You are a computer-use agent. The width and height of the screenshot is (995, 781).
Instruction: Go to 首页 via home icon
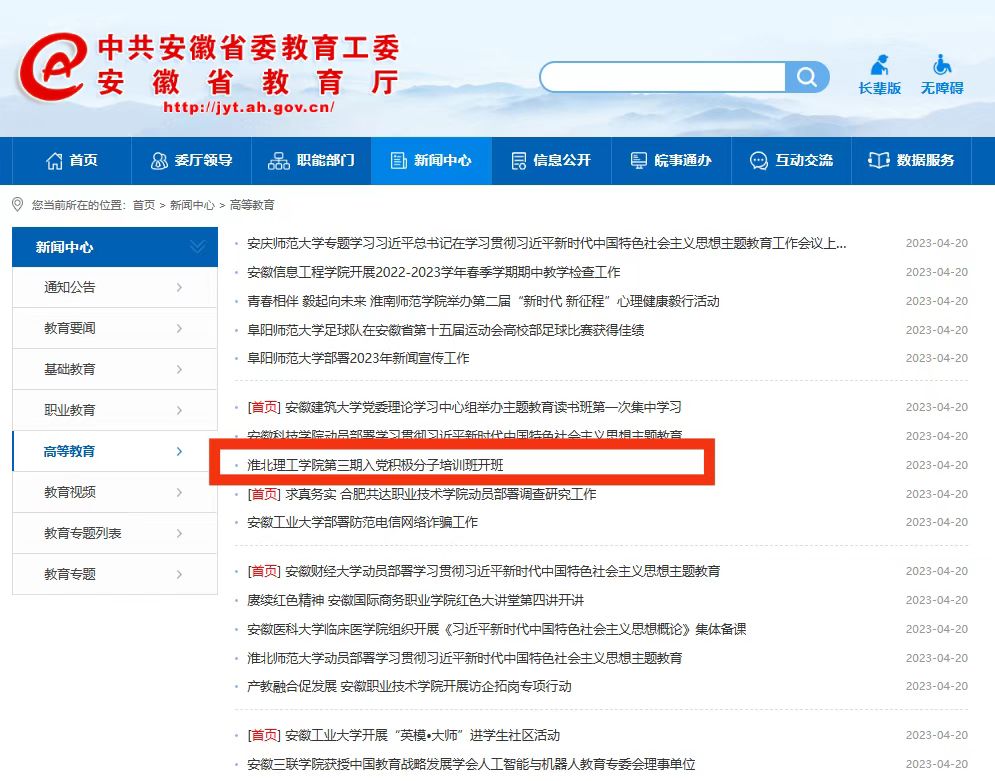click(55, 160)
